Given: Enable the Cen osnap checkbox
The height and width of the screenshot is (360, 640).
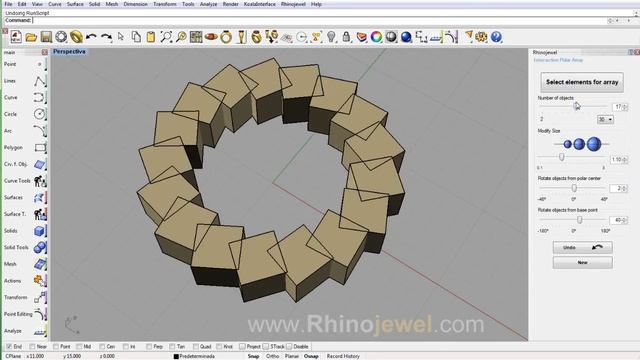Looking at the screenshot, I should pos(102,347).
